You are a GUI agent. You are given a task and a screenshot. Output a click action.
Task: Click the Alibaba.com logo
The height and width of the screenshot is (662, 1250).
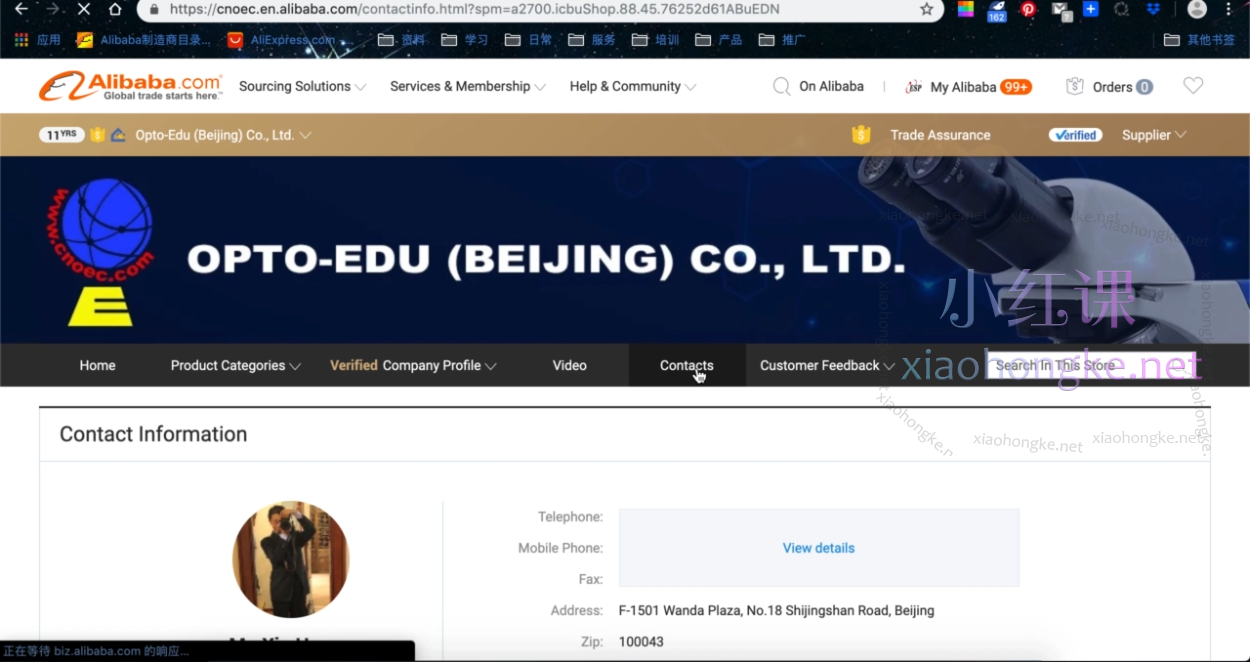click(x=130, y=86)
